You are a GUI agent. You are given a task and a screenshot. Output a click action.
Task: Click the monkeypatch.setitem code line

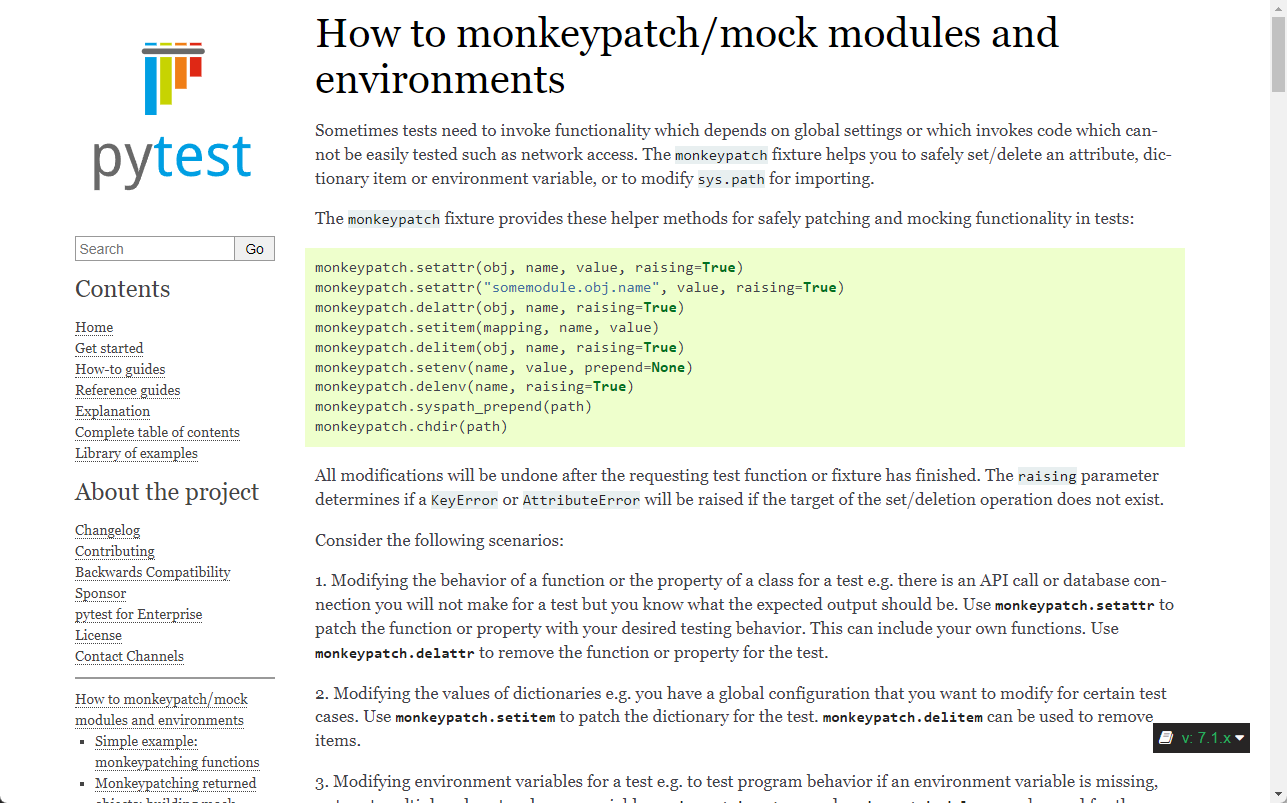(487, 327)
